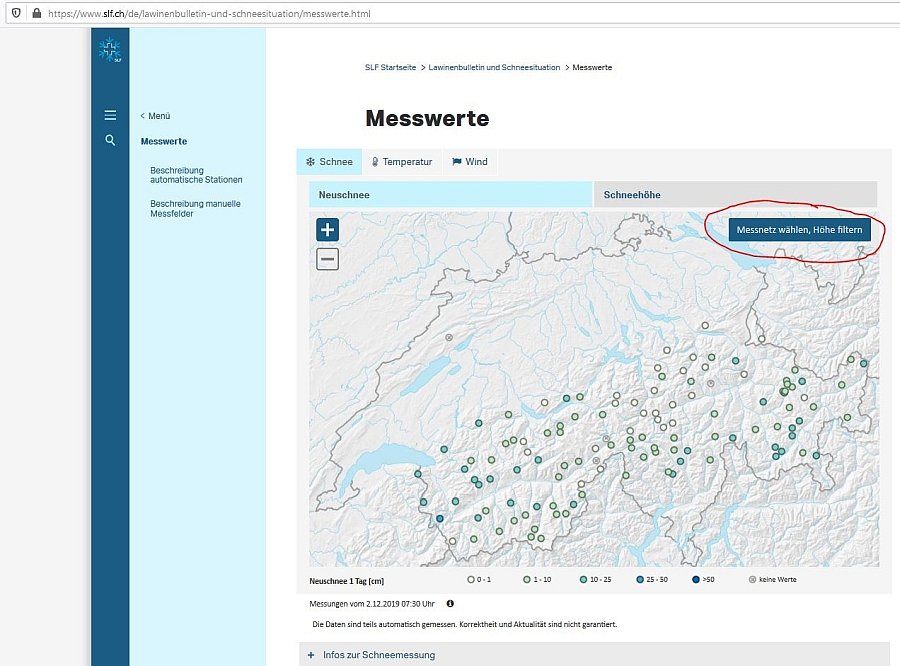Screen dimensions: 900x666
Task: Click the site security shield icon in address bar
Action: tap(15, 14)
